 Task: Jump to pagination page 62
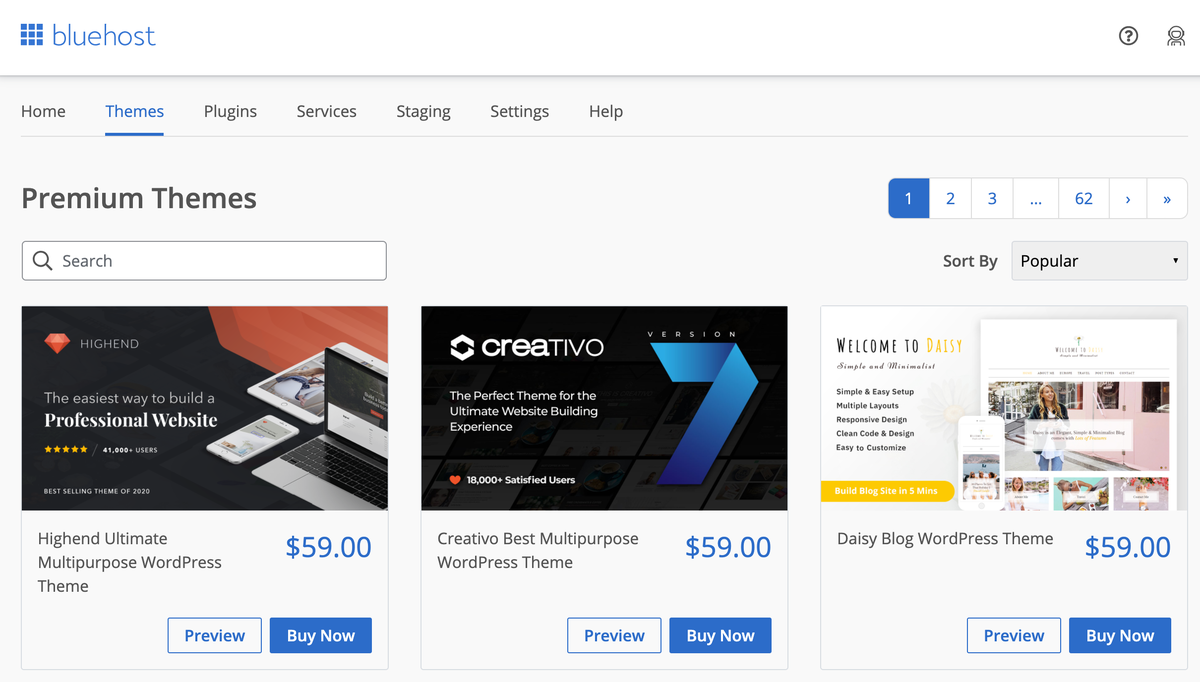(1084, 198)
